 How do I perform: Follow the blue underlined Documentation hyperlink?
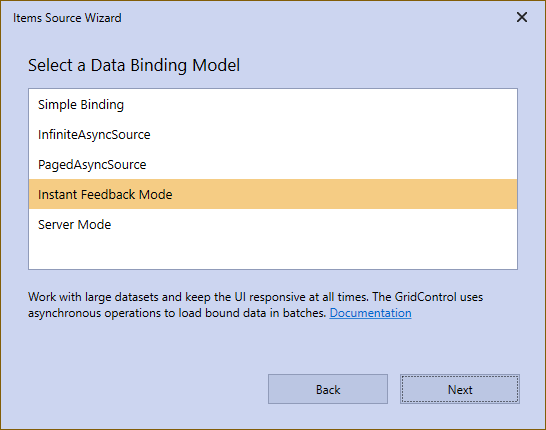point(370,313)
